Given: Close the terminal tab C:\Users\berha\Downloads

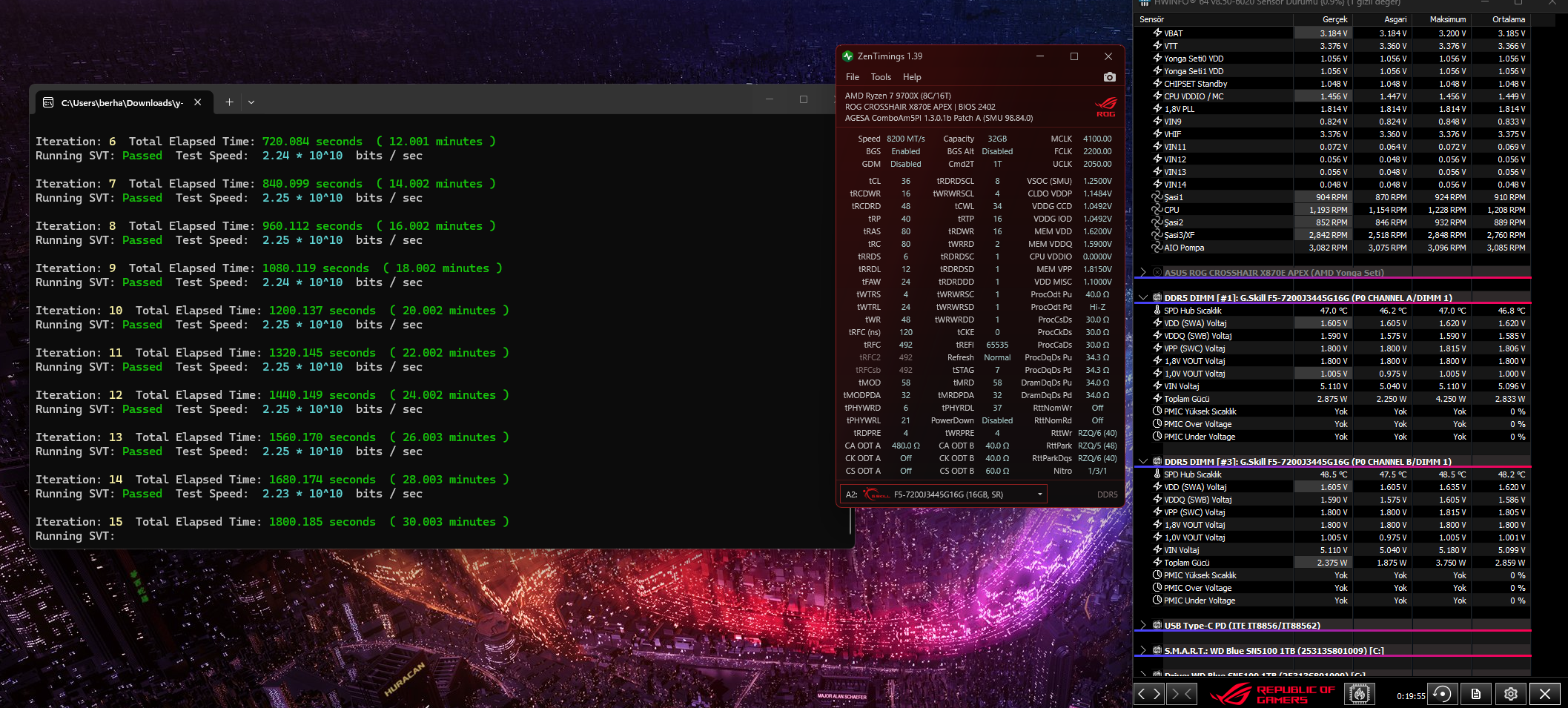Looking at the screenshot, I should [x=198, y=102].
